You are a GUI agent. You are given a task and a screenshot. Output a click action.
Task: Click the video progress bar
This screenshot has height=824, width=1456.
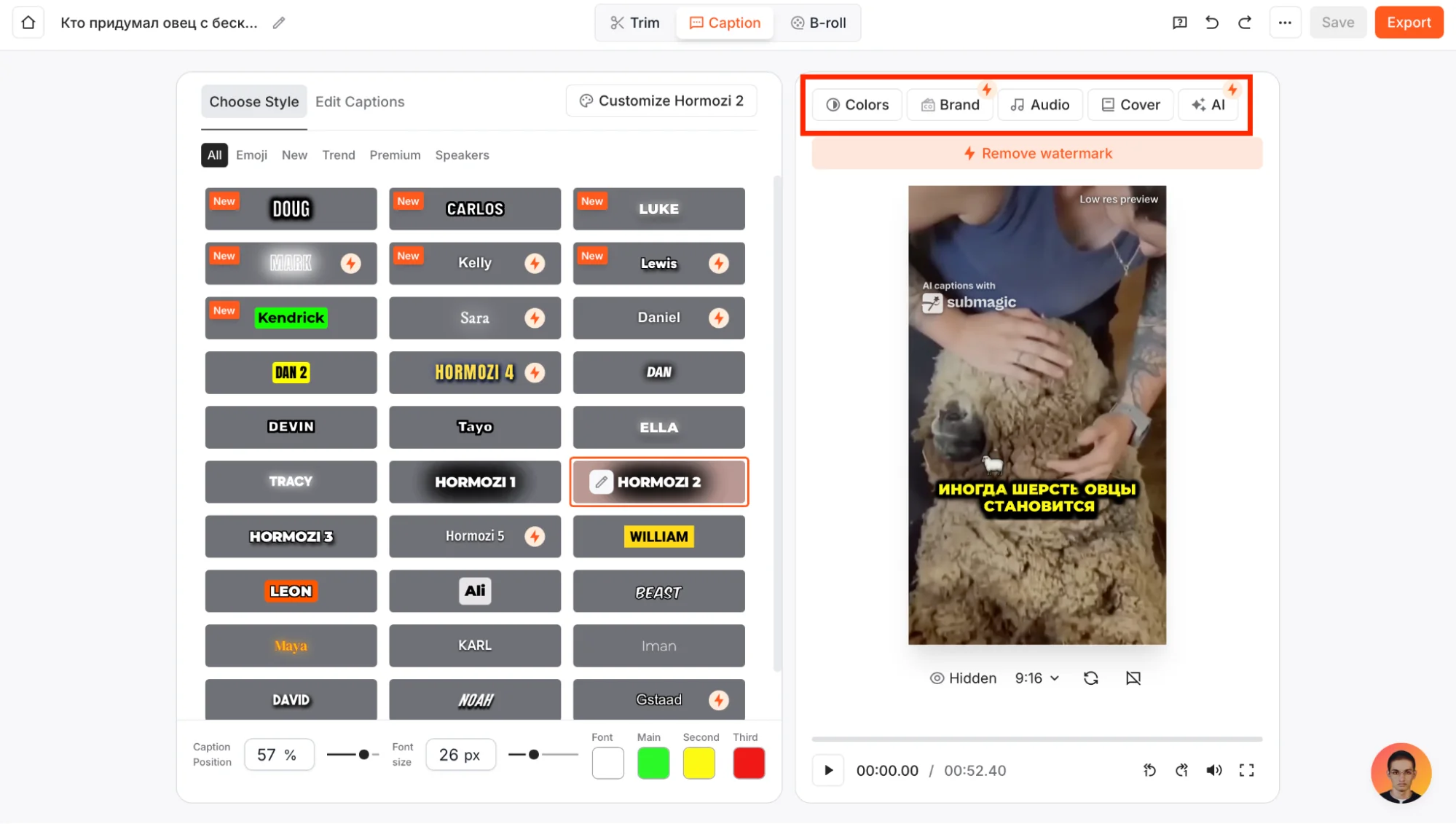[x=1037, y=739]
